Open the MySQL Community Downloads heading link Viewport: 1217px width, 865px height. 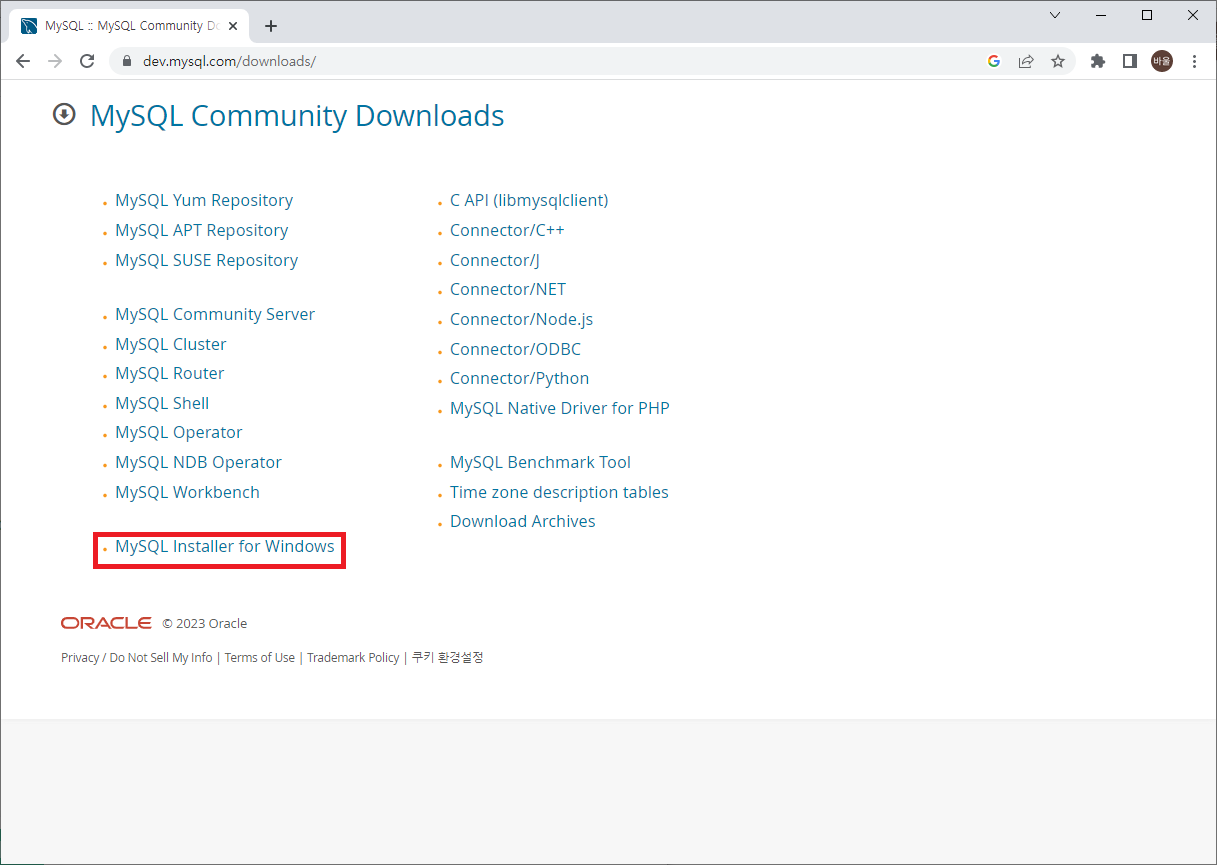point(297,116)
